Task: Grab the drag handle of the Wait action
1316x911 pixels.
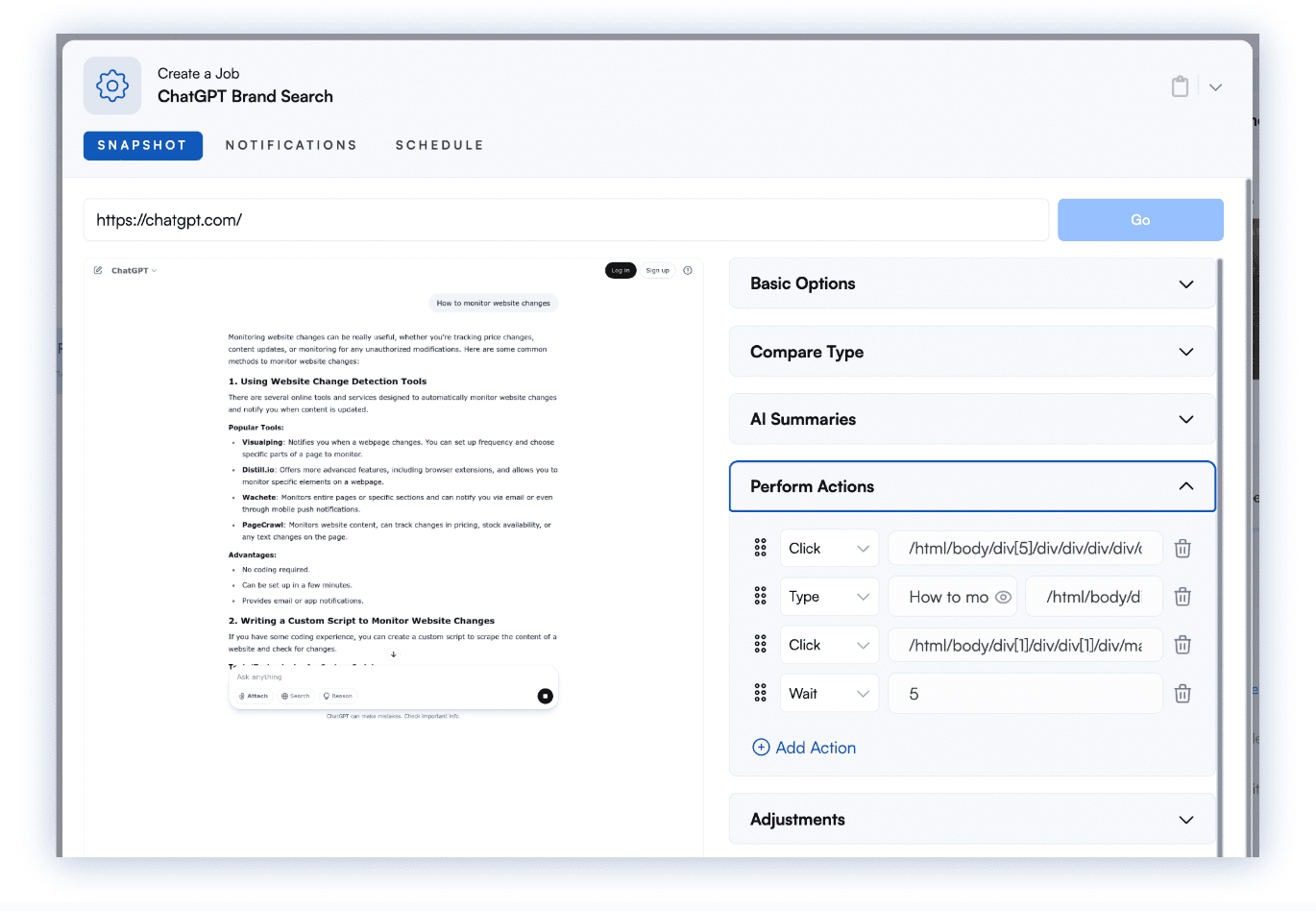Action: 760,693
